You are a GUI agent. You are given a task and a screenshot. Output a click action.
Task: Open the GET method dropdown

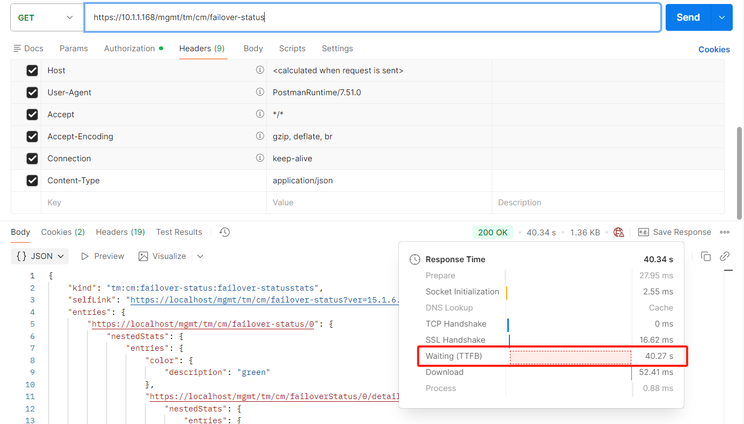tap(44, 18)
